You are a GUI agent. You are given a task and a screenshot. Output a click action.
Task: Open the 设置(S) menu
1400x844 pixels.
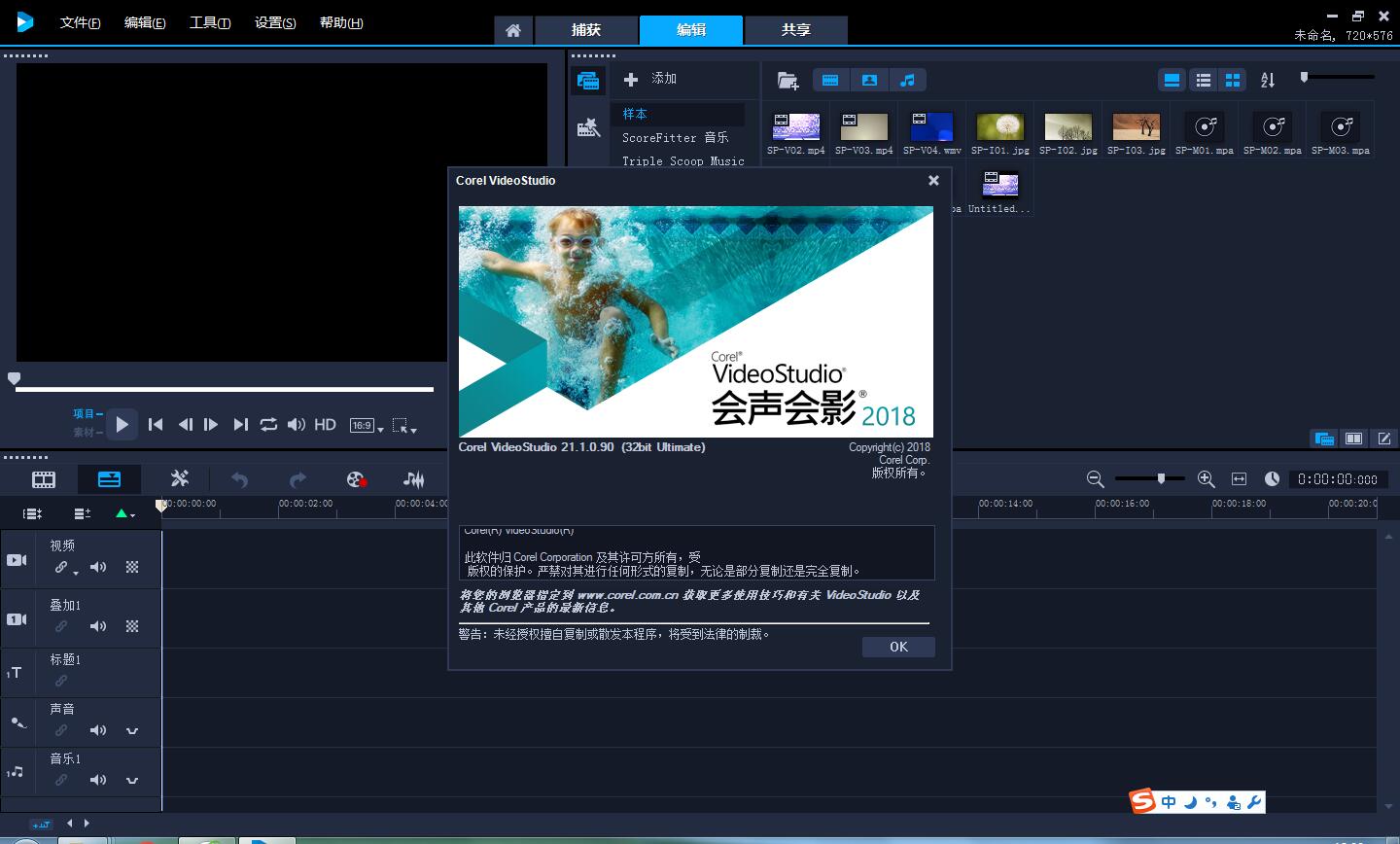tap(275, 22)
